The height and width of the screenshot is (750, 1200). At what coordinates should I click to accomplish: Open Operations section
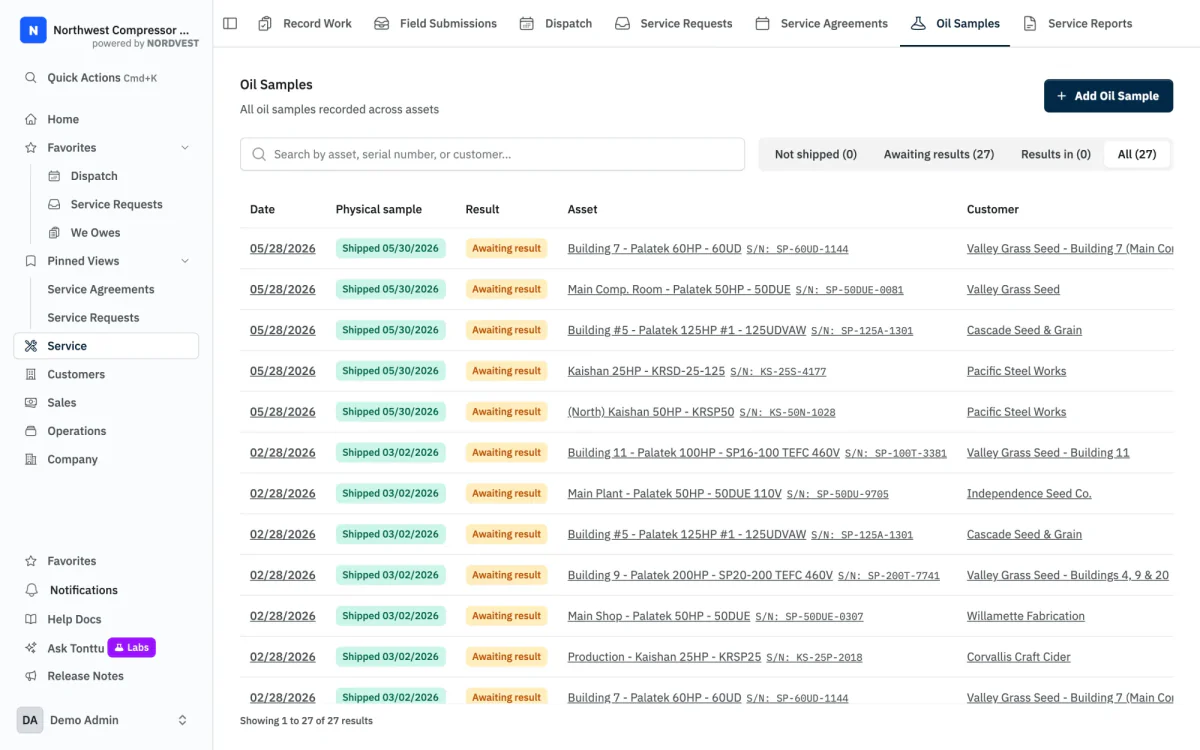pos(77,431)
